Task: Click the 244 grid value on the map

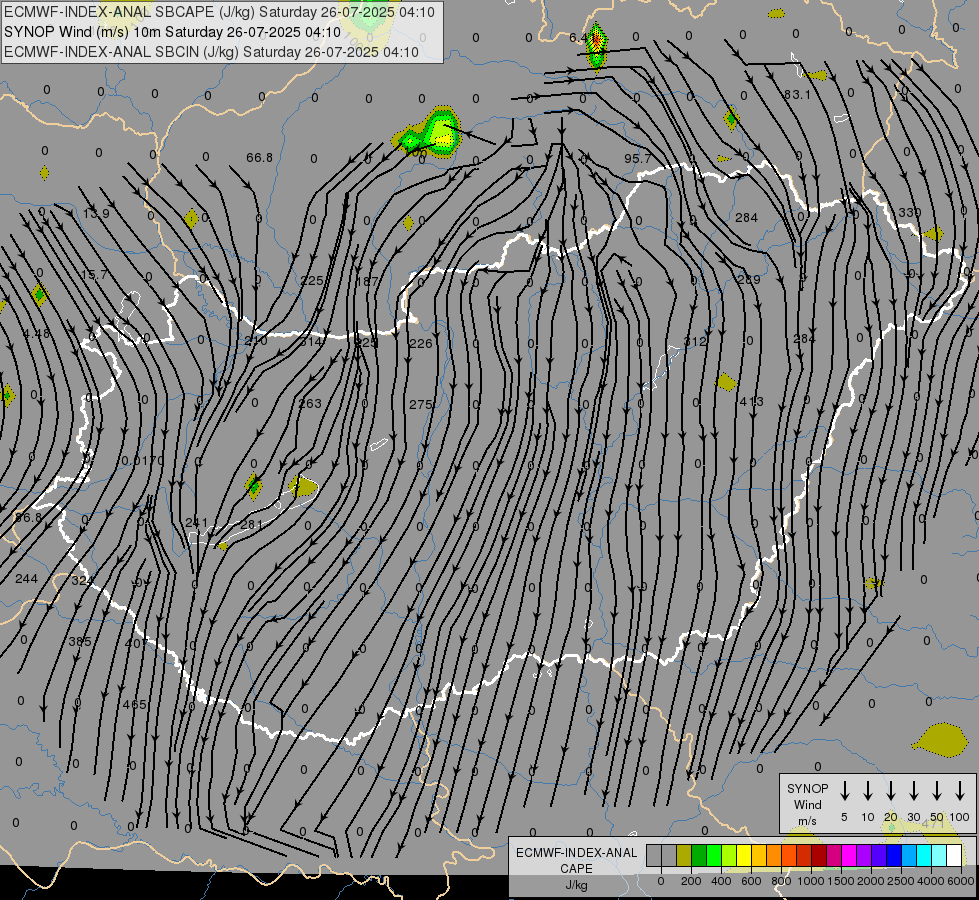Action: pyautogui.click(x=26, y=579)
